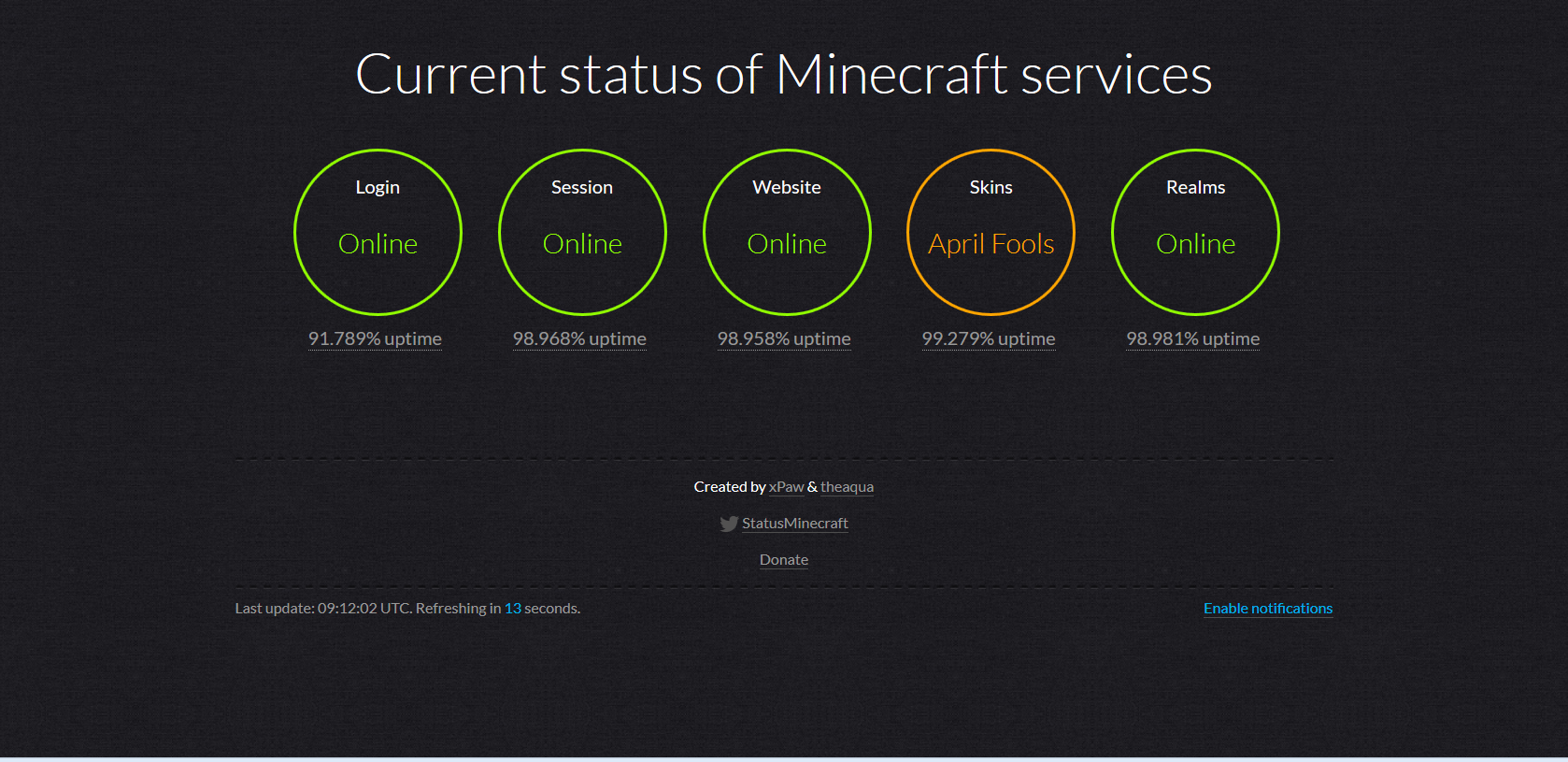Click the Twitter bird icon

tap(729, 525)
